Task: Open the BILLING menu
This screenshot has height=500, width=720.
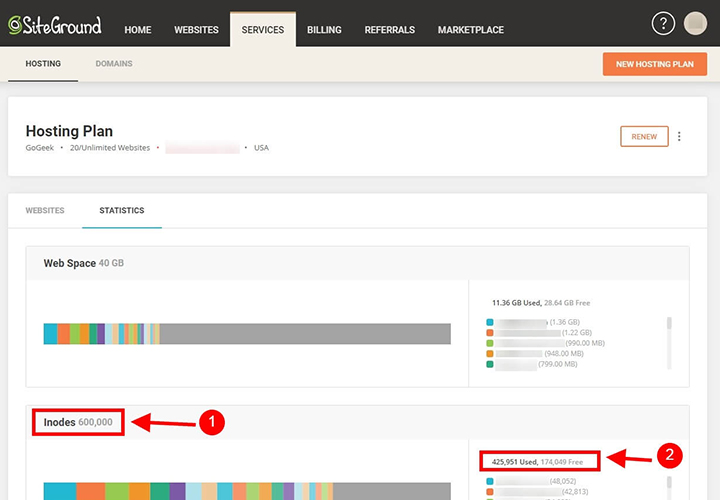Action: coord(324,30)
